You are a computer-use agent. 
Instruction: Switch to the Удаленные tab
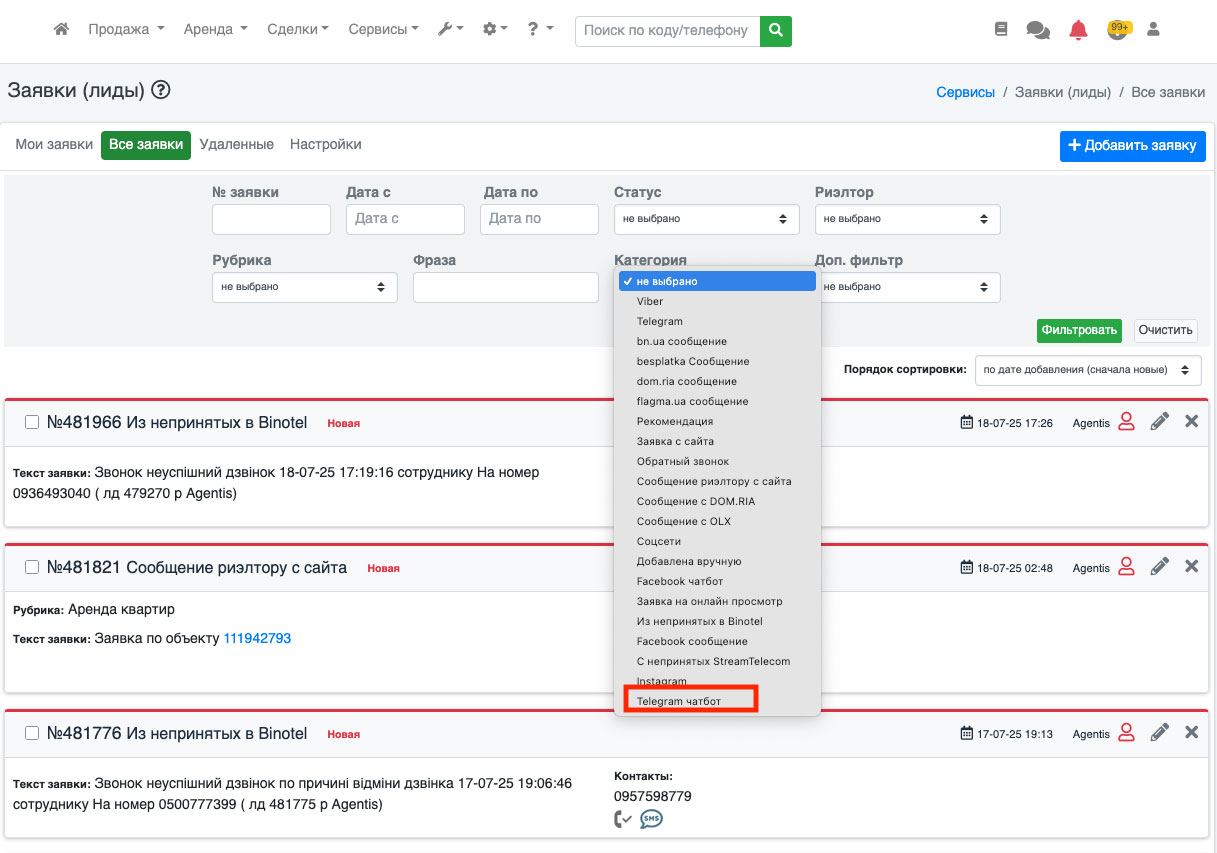coord(236,145)
